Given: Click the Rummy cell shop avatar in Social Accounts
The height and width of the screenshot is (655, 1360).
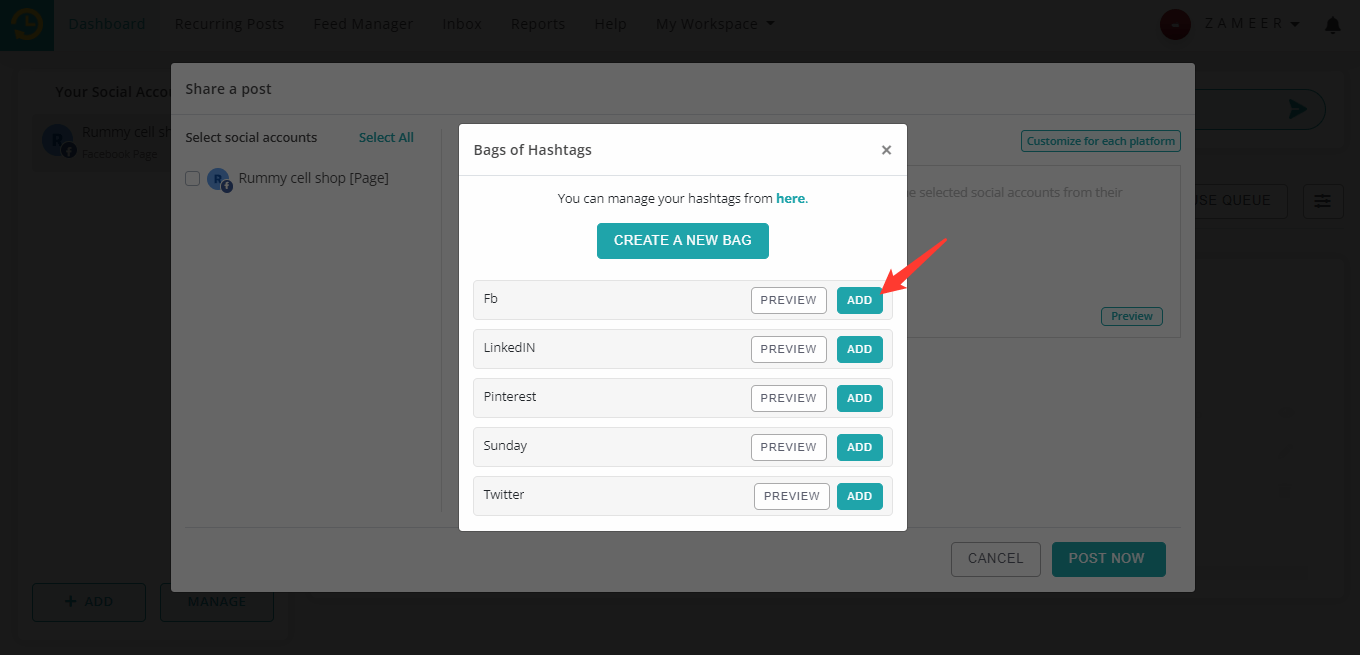Looking at the screenshot, I should coord(57,141).
